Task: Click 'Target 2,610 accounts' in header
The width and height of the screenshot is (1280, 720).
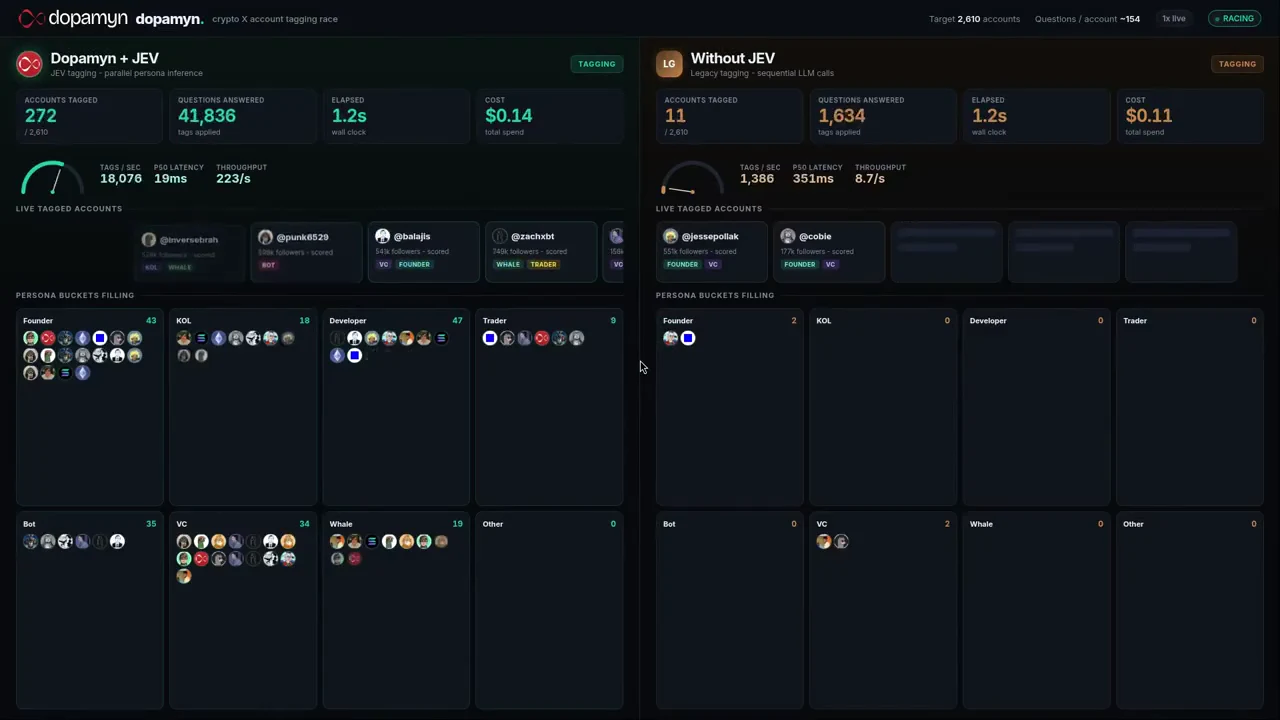Action: click(974, 19)
